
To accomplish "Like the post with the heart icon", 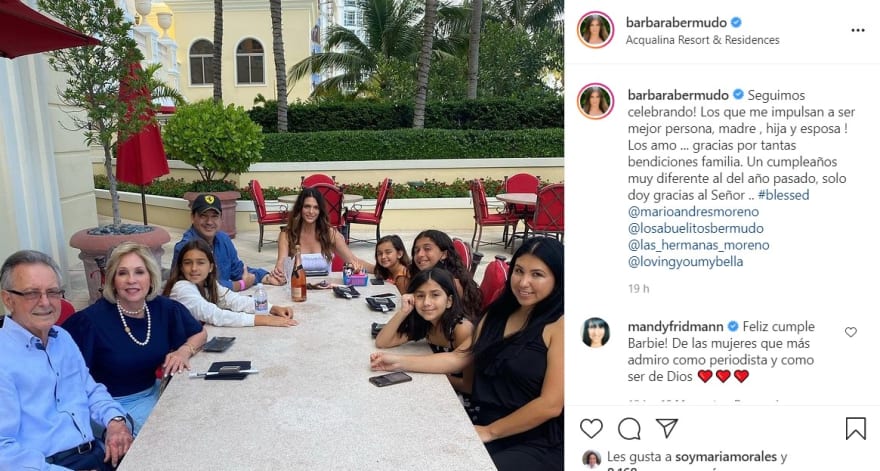I will pyautogui.click(x=591, y=428).
